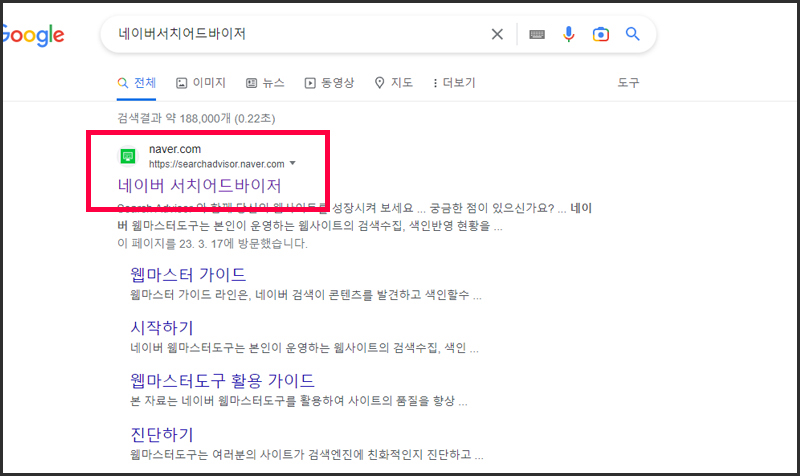
Task: Click the snippet starting 웹마스터 가이드 라인은
Action: coord(306,295)
